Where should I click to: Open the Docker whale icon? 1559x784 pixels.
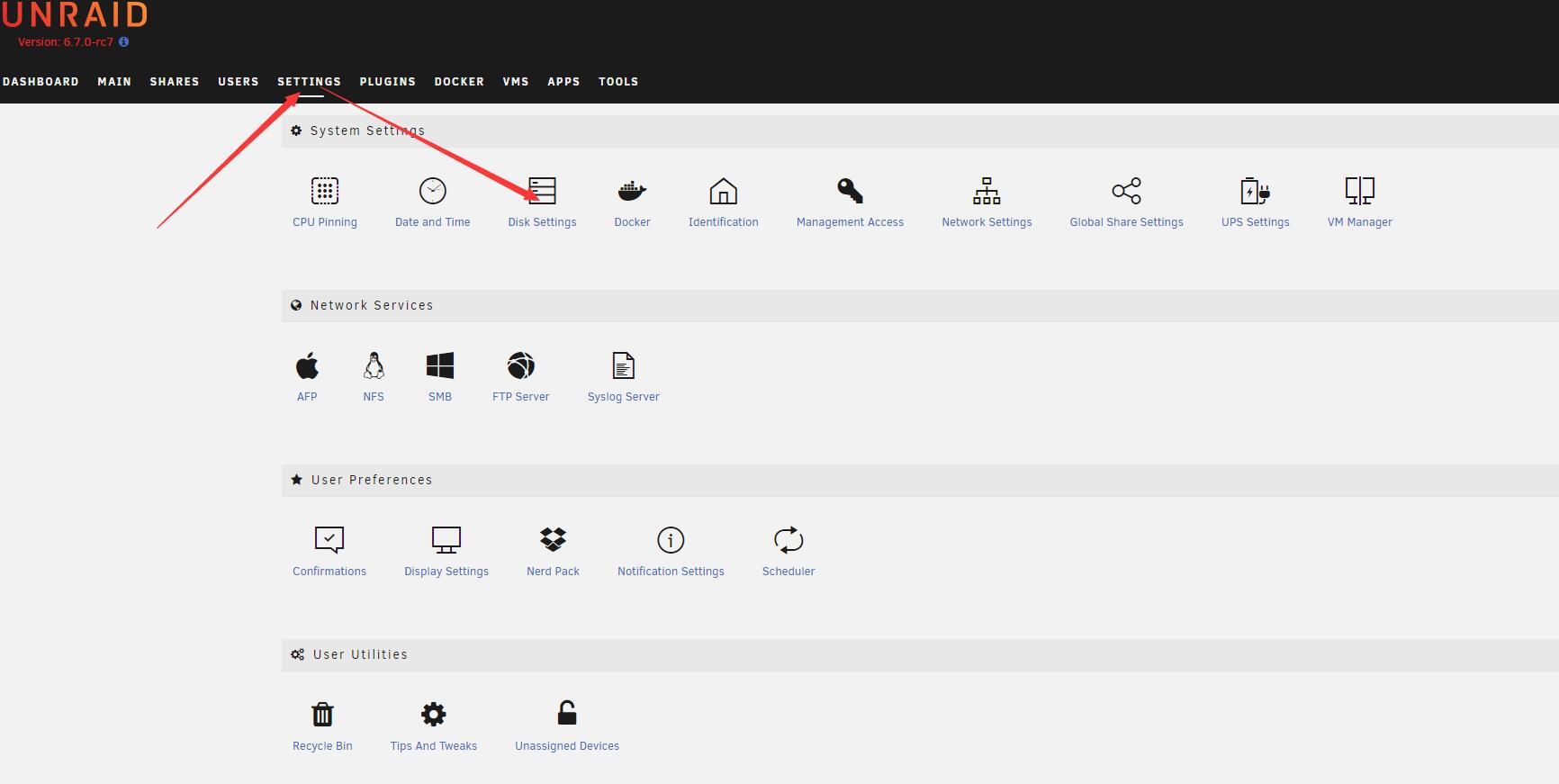[x=632, y=191]
